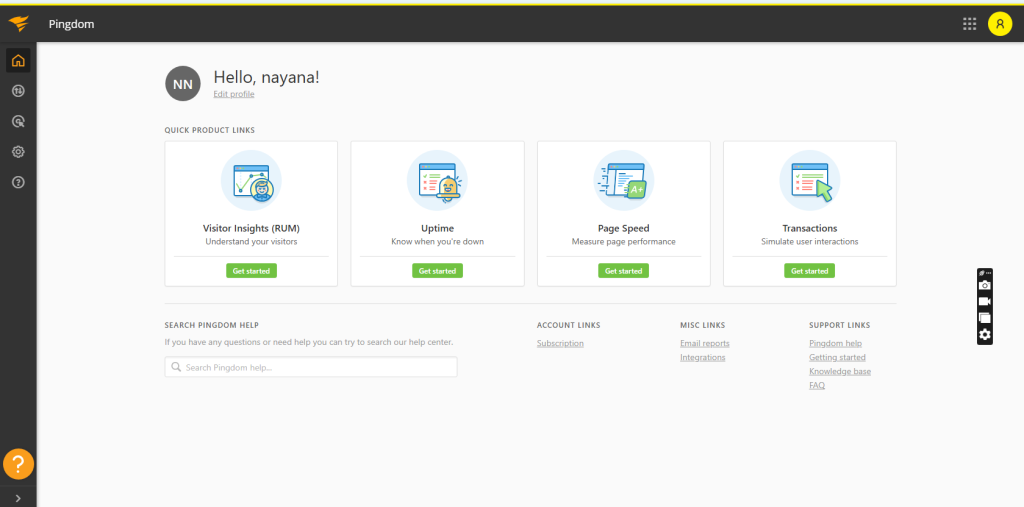Click 'Understand your visitors' description
The height and width of the screenshot is (507, 1024).
tap(251, 242)
